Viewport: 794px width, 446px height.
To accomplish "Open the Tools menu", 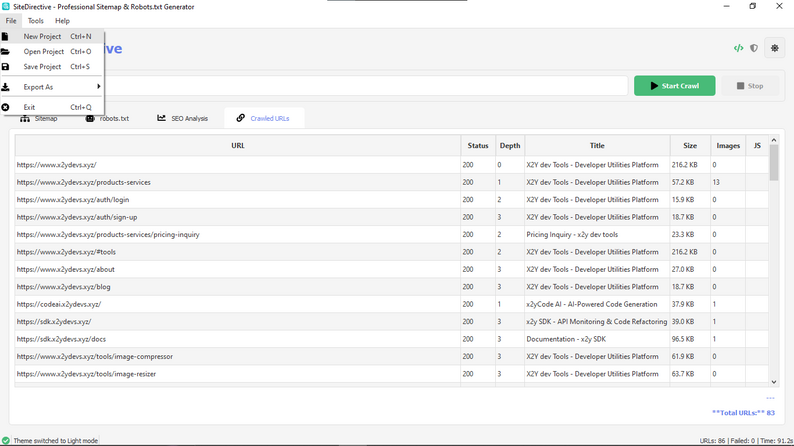I will click(x=35, y=21).
